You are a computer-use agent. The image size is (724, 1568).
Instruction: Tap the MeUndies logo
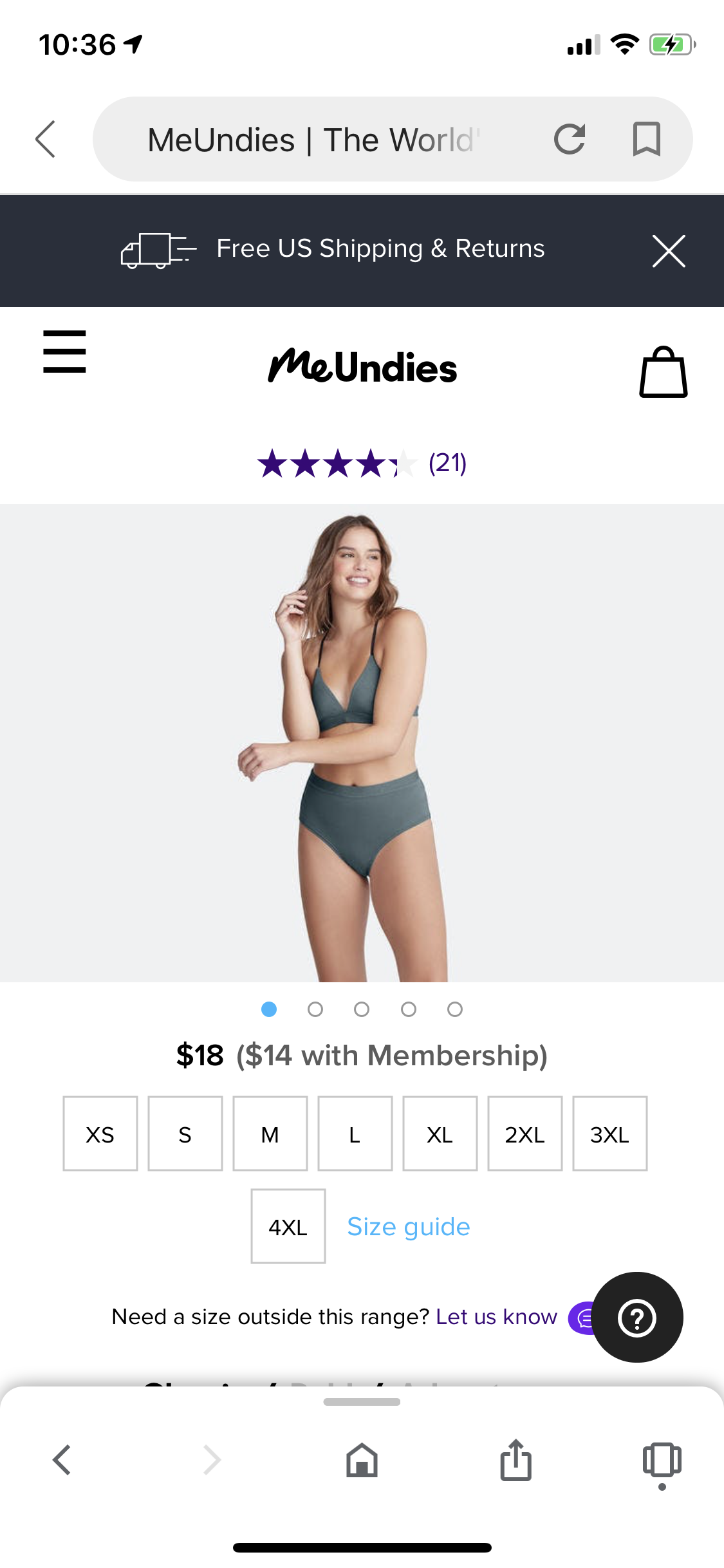[x=362, y=366]
